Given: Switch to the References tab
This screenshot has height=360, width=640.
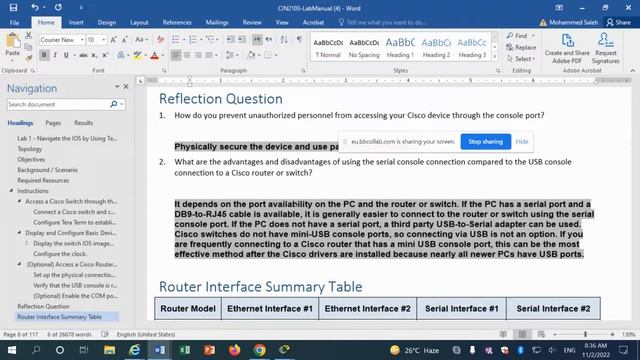Looking at the screenshot, I should 177,22.
